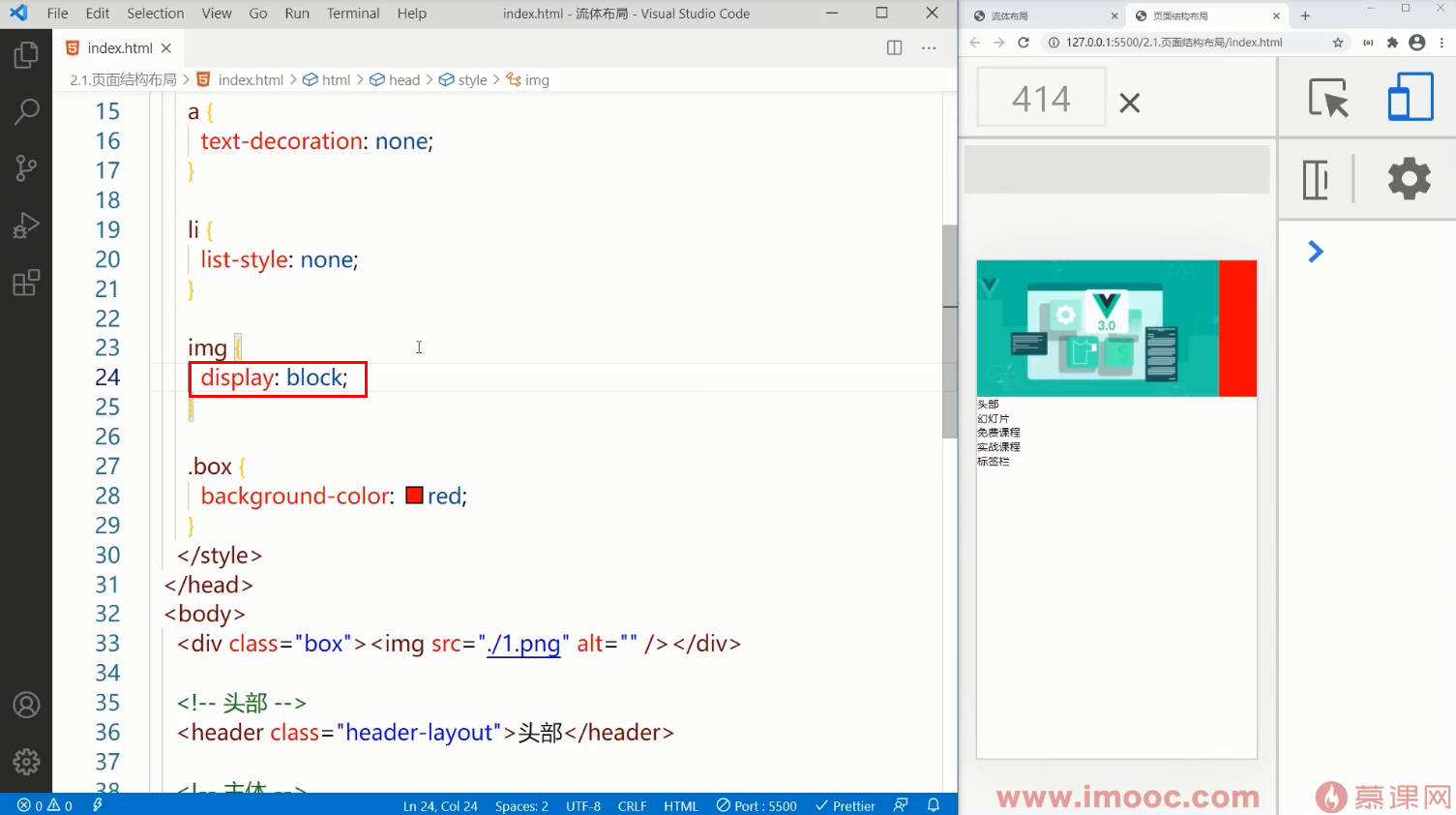1456x815 pixels.
Task: Toggle the Live Server on Port 5500
Action: (x=757, y=805)
